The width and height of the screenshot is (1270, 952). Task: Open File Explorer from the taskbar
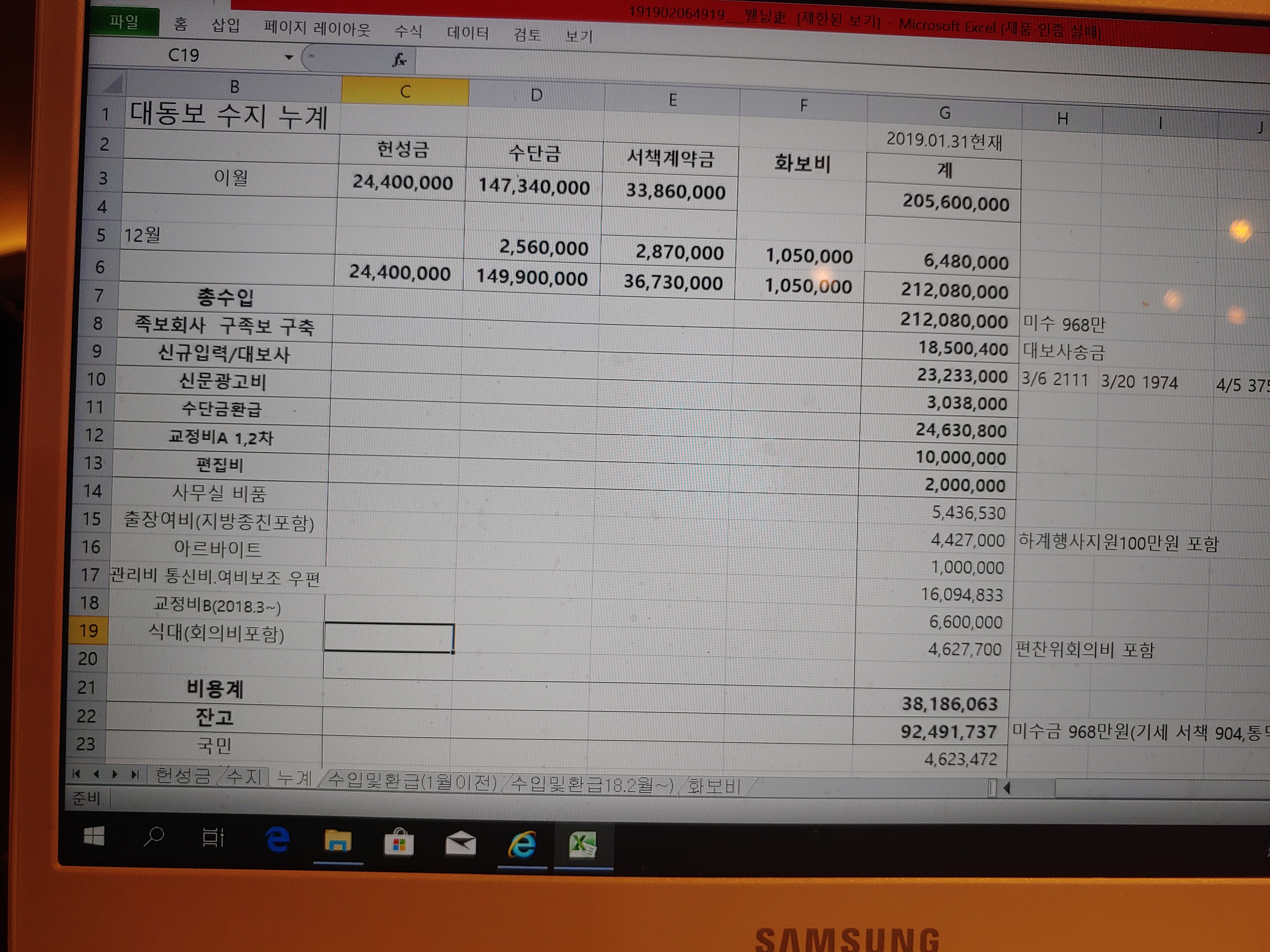(338, 842)
